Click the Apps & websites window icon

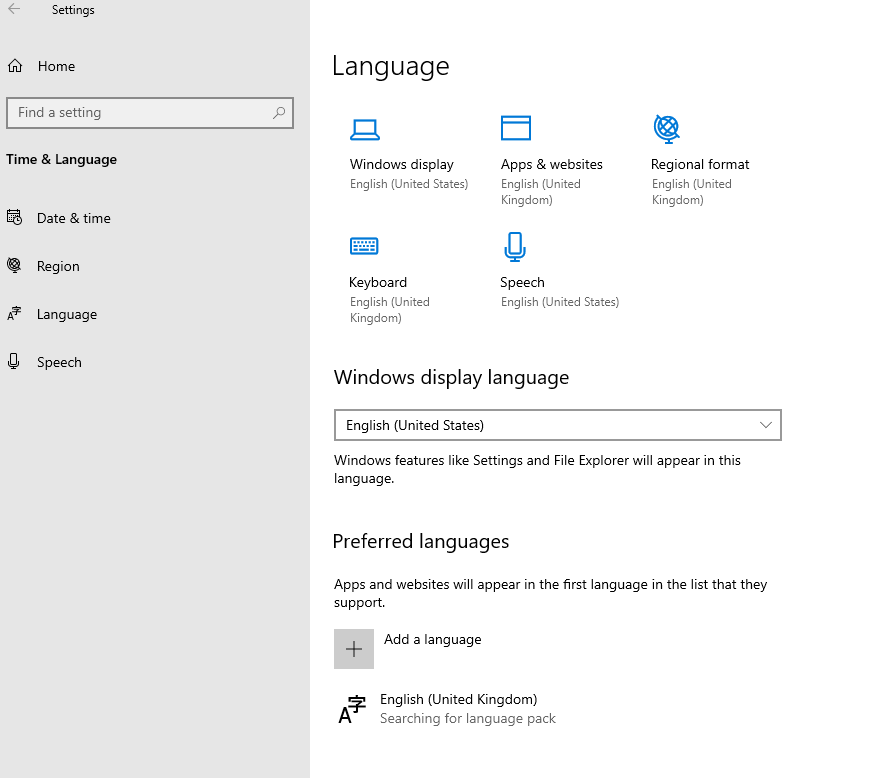click(516, 128)
